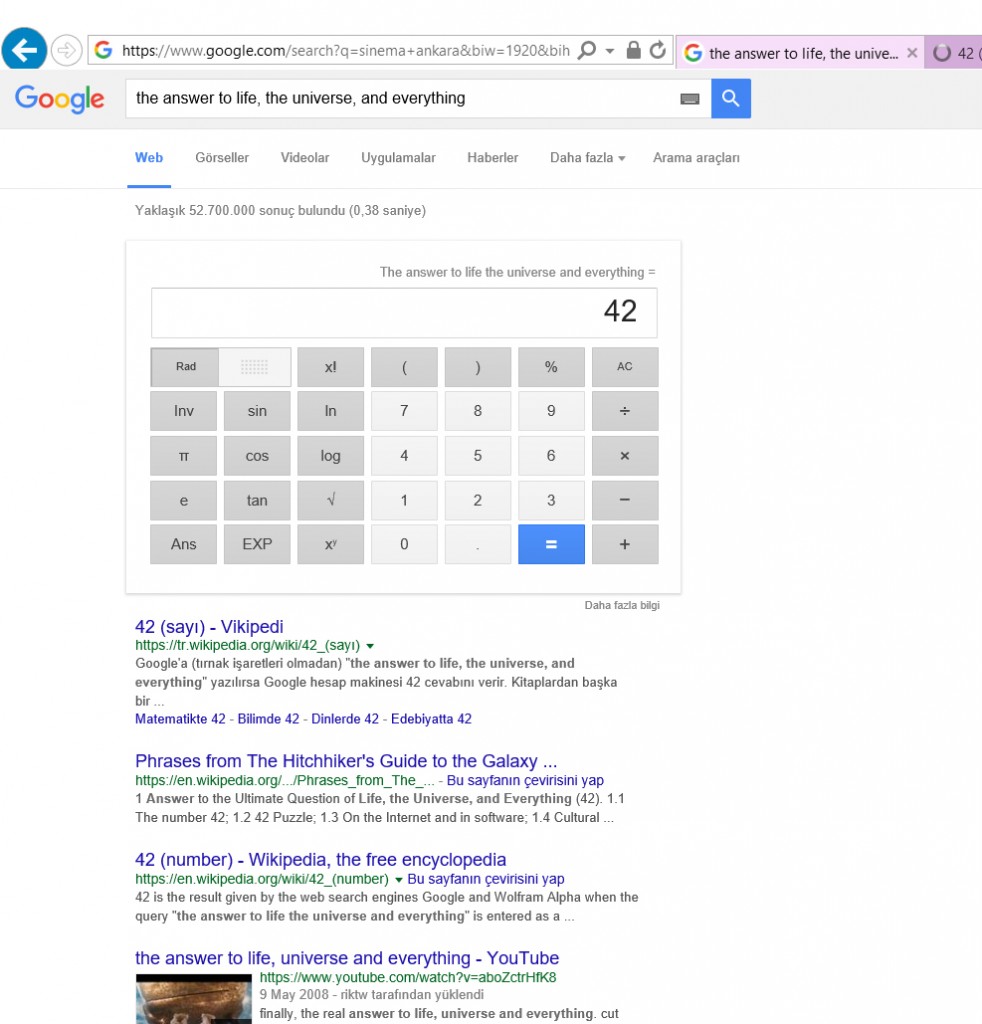Click the browser forward arrow button
Screen dimensions: 982x1024
coord(67,50)
